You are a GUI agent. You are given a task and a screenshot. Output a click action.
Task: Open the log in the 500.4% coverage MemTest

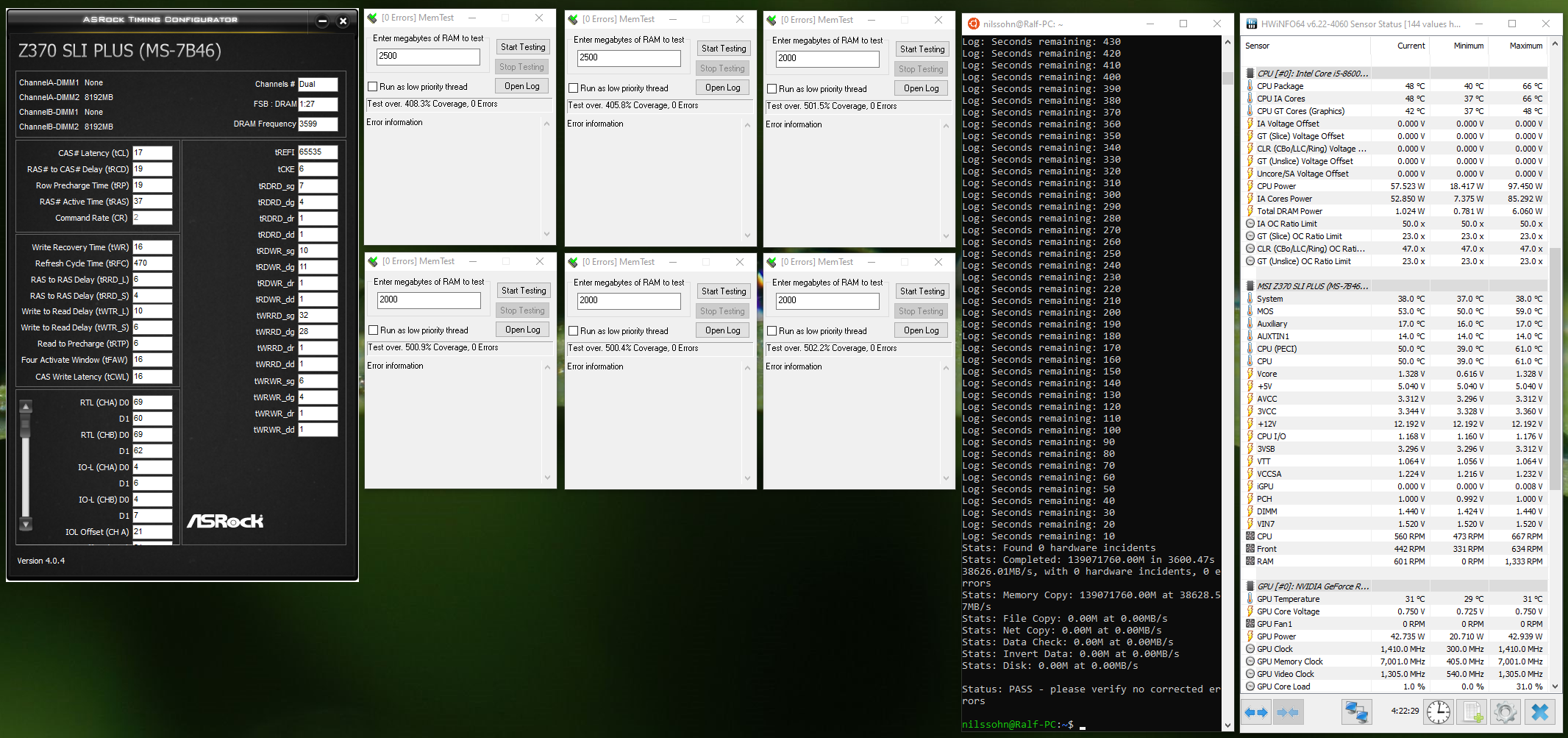click(723, 330)
